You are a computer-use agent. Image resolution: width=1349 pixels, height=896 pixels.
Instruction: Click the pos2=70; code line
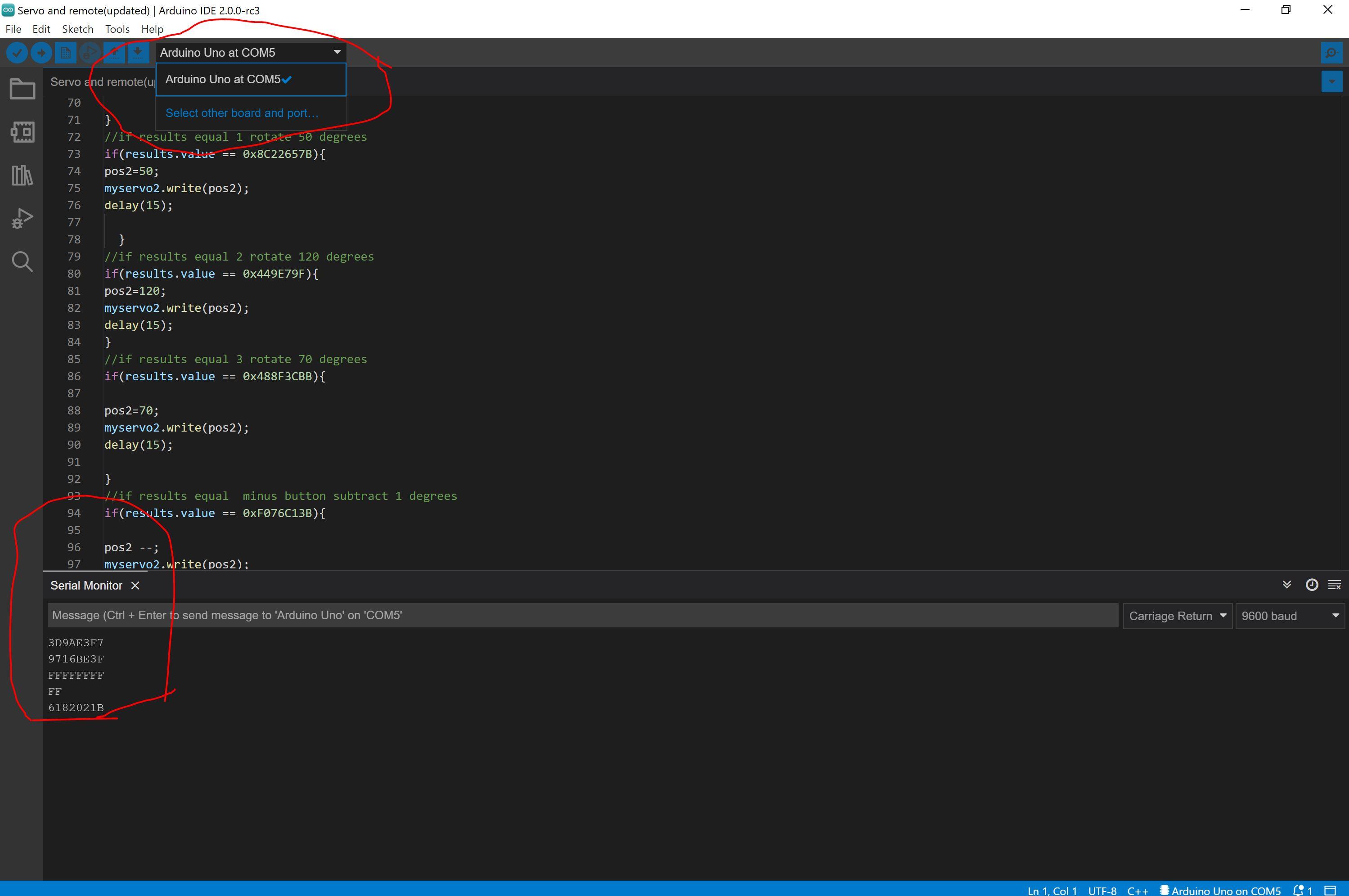pos(131,411)
